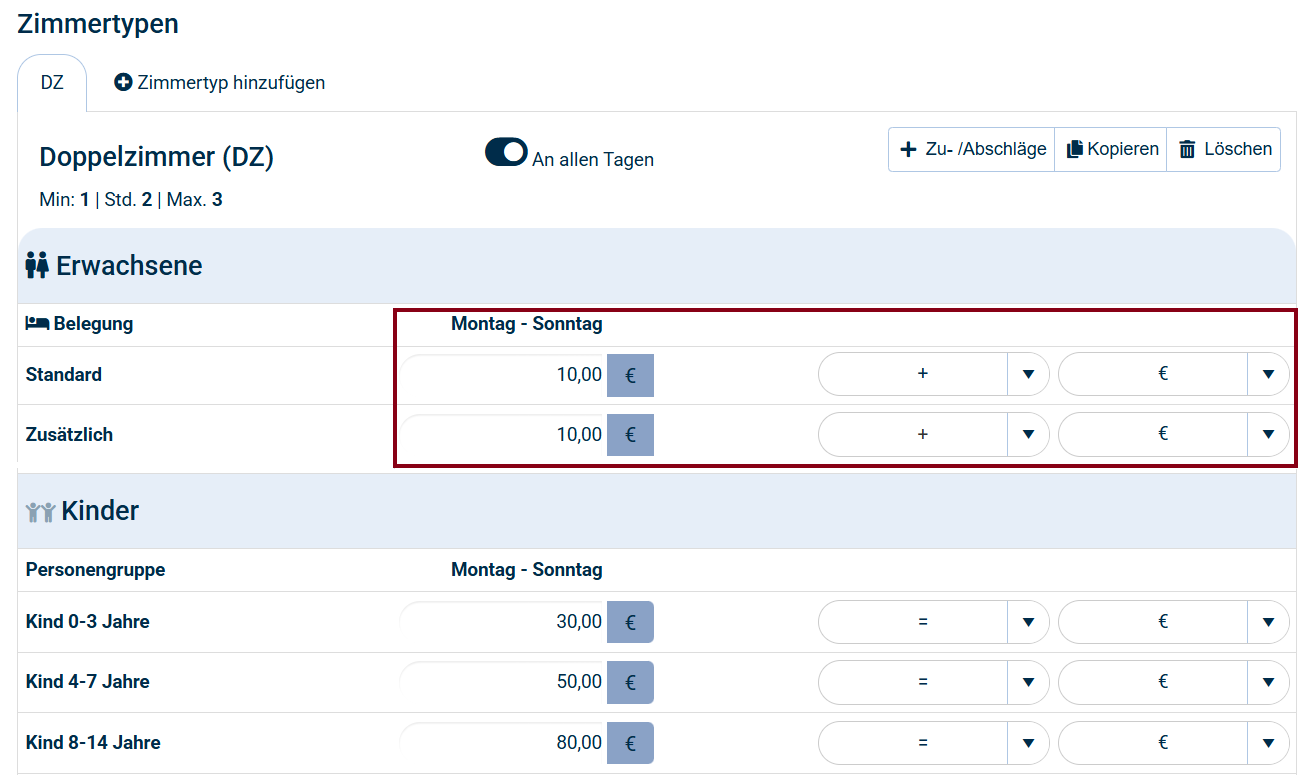Click the plus icon beside Zimmertyp hinzufügen
The width and height of the screenshot is (1307, 775).
coord(123,83)
